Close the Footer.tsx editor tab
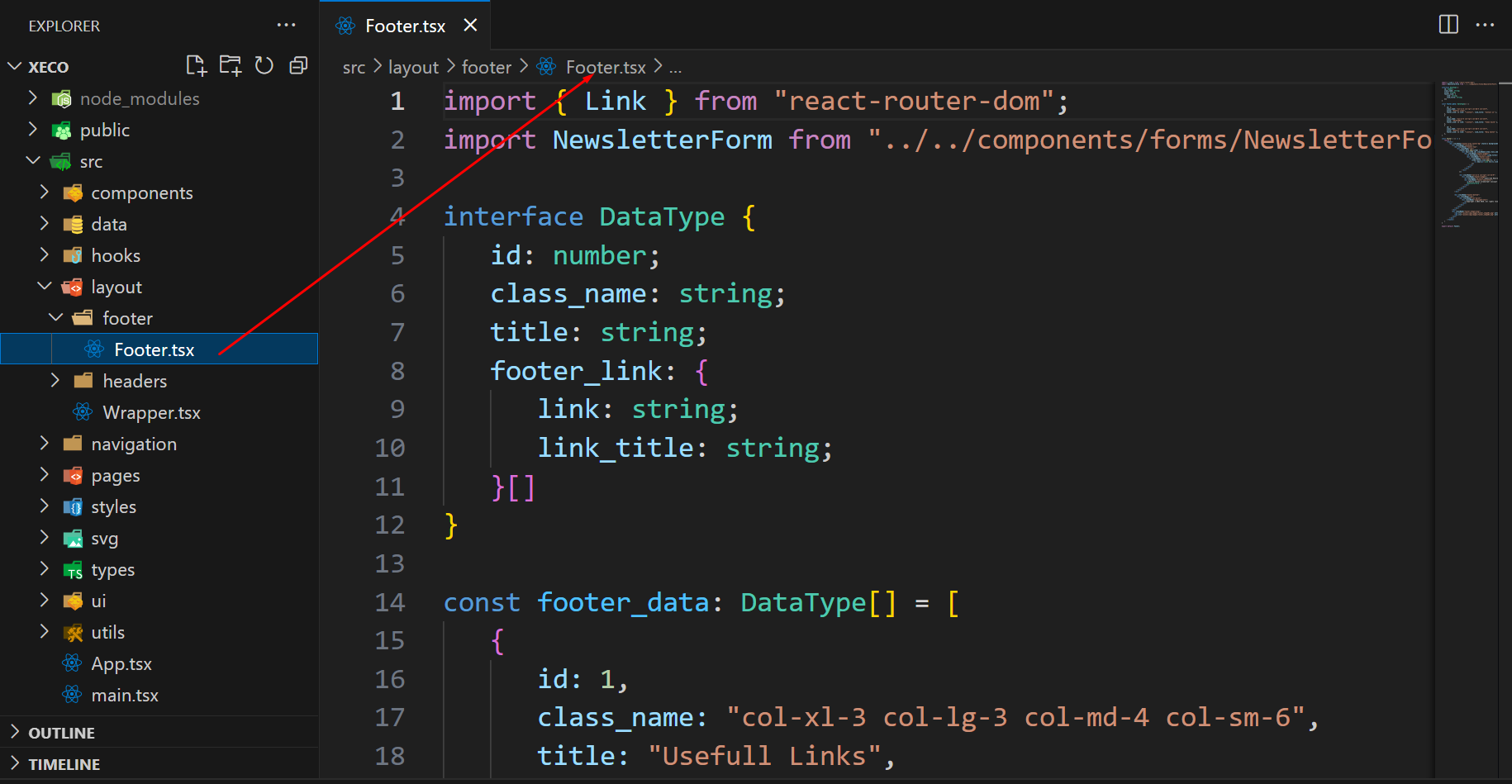Image resolution: width=1512 pixels, height=784 pixels. (x=470, y=26)
